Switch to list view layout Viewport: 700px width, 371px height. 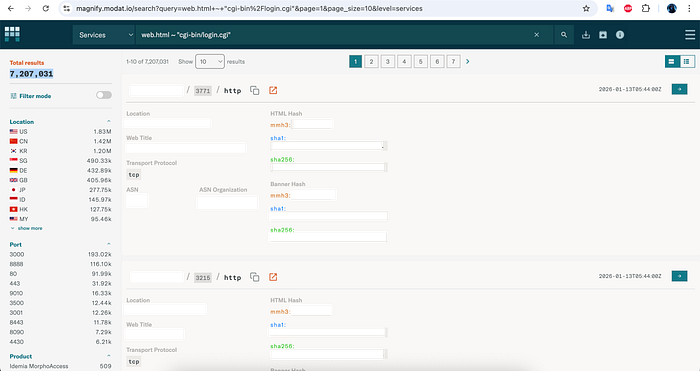tap(687, 62)
